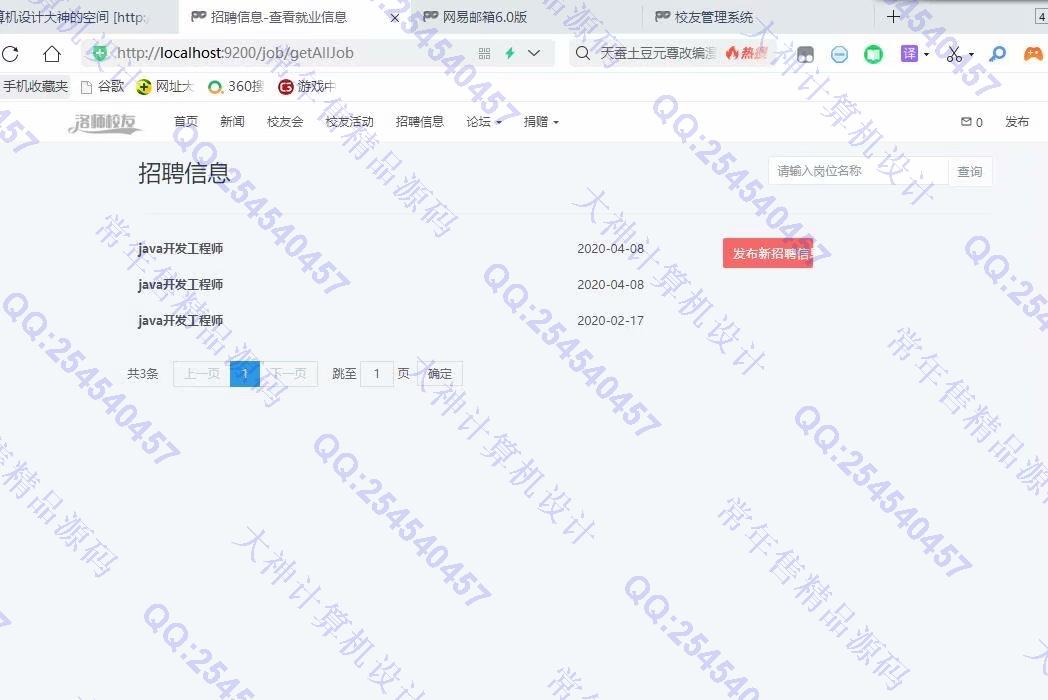The image size is (1048, 700).
Task: Switch to the 计大神的空间 tab
Action: click(74, 17)
